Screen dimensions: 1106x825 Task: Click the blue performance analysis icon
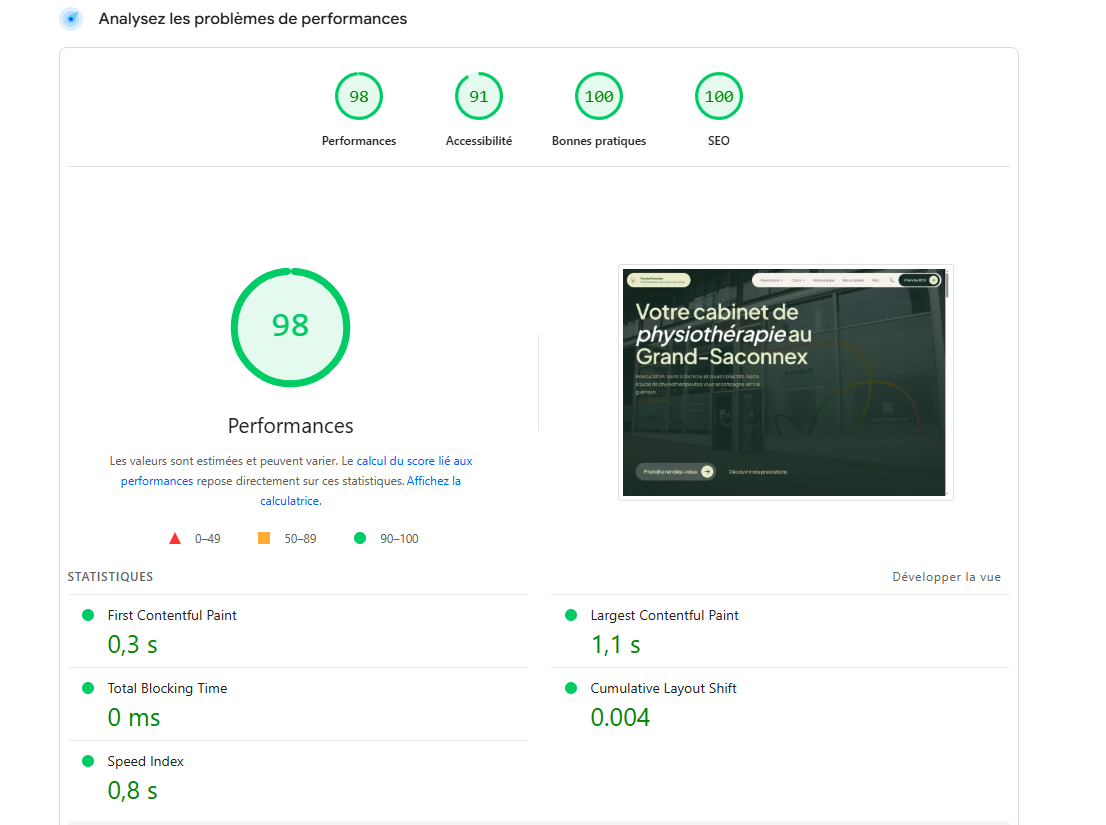pyautogui.click(x=71, y=19)
